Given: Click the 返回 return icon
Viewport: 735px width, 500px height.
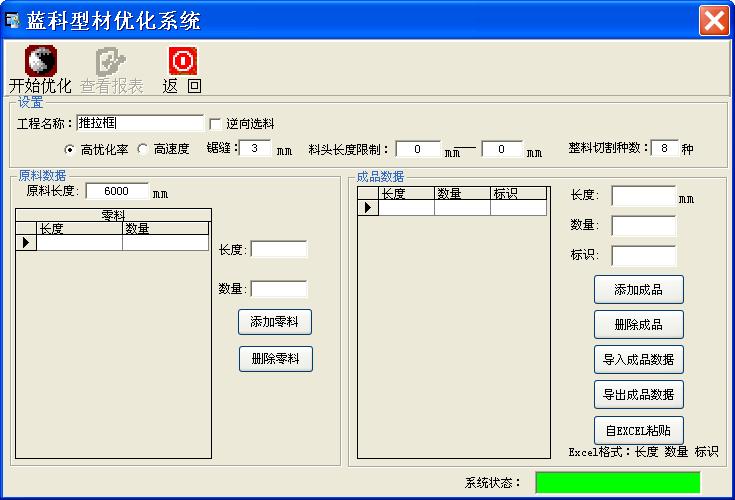Looking at the screenshot, I should click(182, 62).
